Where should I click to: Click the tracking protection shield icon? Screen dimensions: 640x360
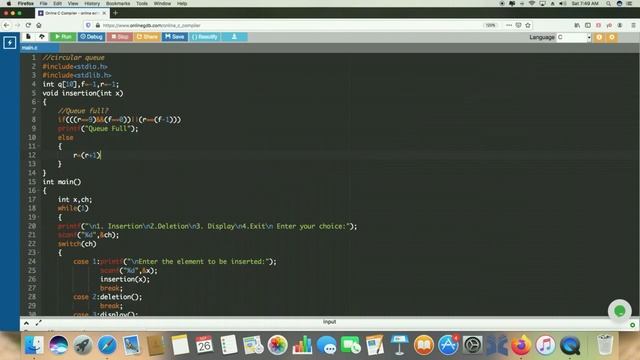pos(88,25)
